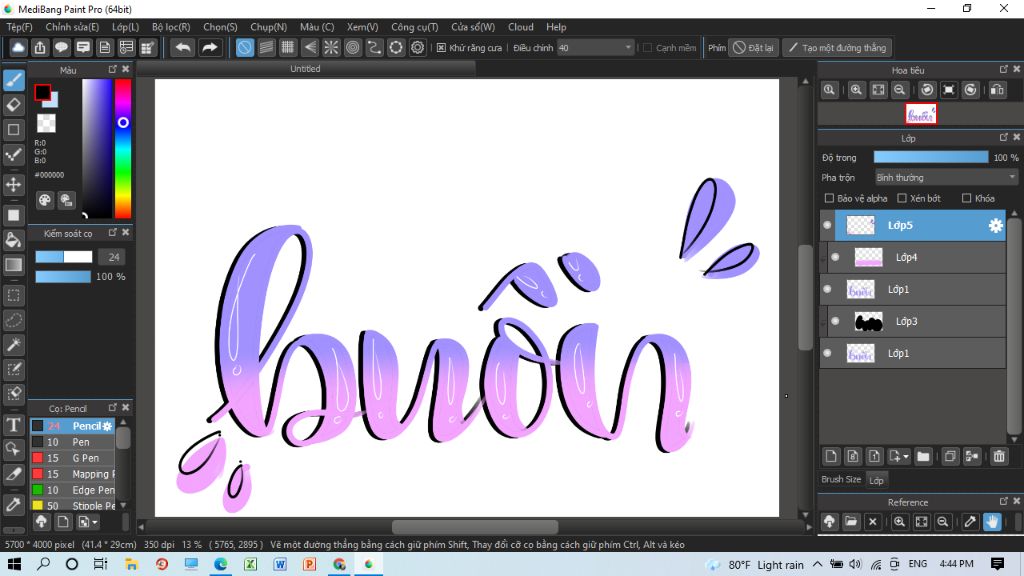This screenshot has height=576, width=1024.
Task: Click the Redo arrow
Action: tap(209, 48)
